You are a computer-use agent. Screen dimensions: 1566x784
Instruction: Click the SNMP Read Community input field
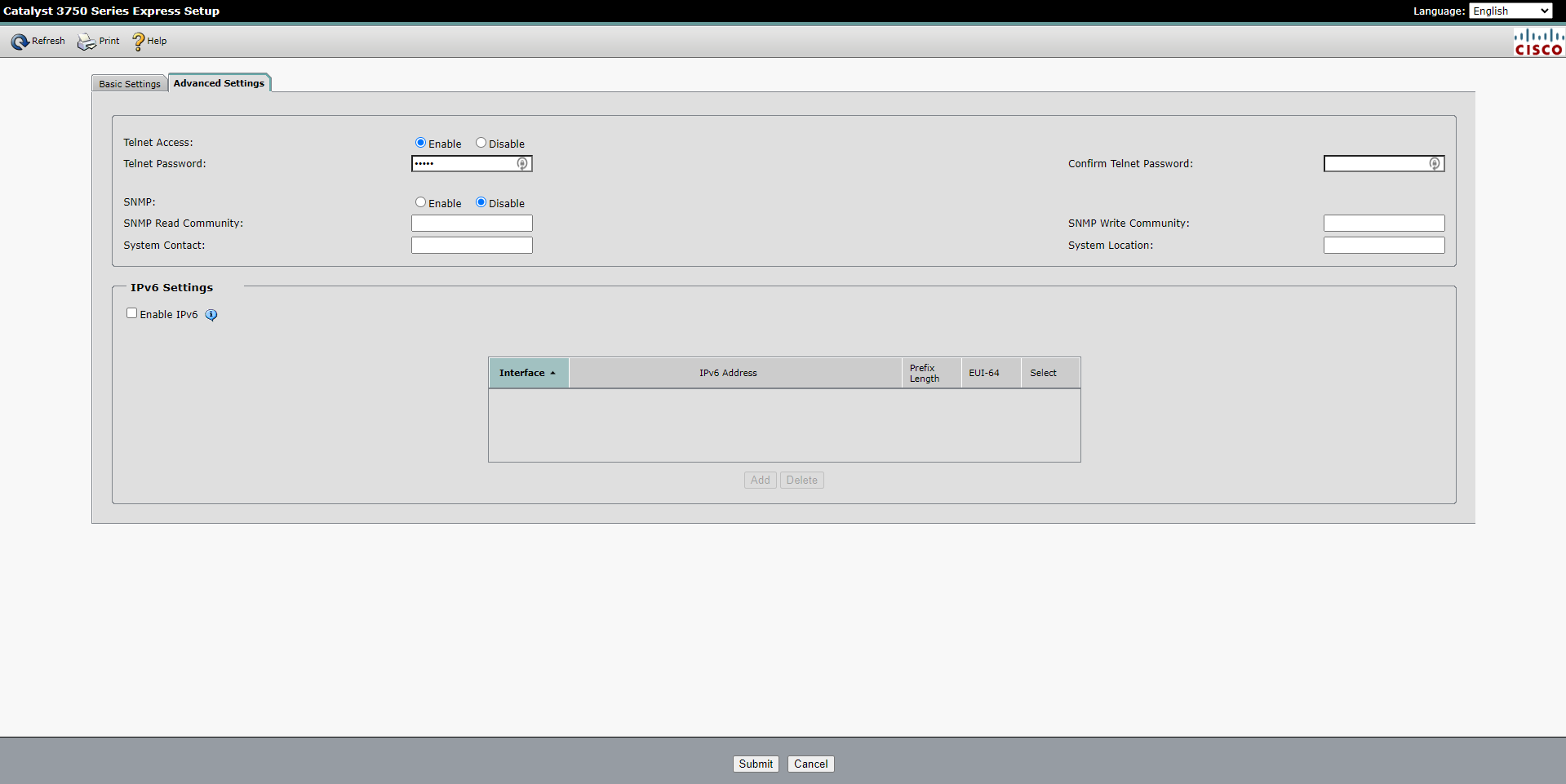click(472, 224)
